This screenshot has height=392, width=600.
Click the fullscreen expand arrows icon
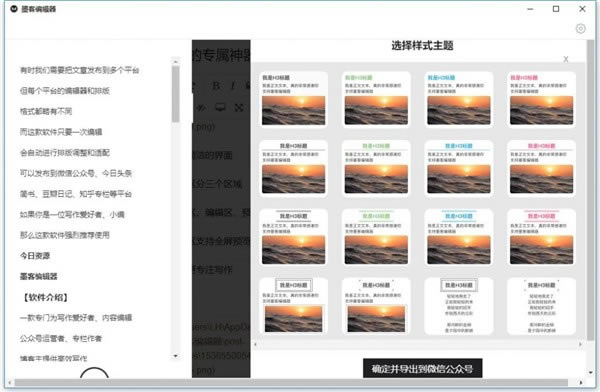[x=239, y=108]
